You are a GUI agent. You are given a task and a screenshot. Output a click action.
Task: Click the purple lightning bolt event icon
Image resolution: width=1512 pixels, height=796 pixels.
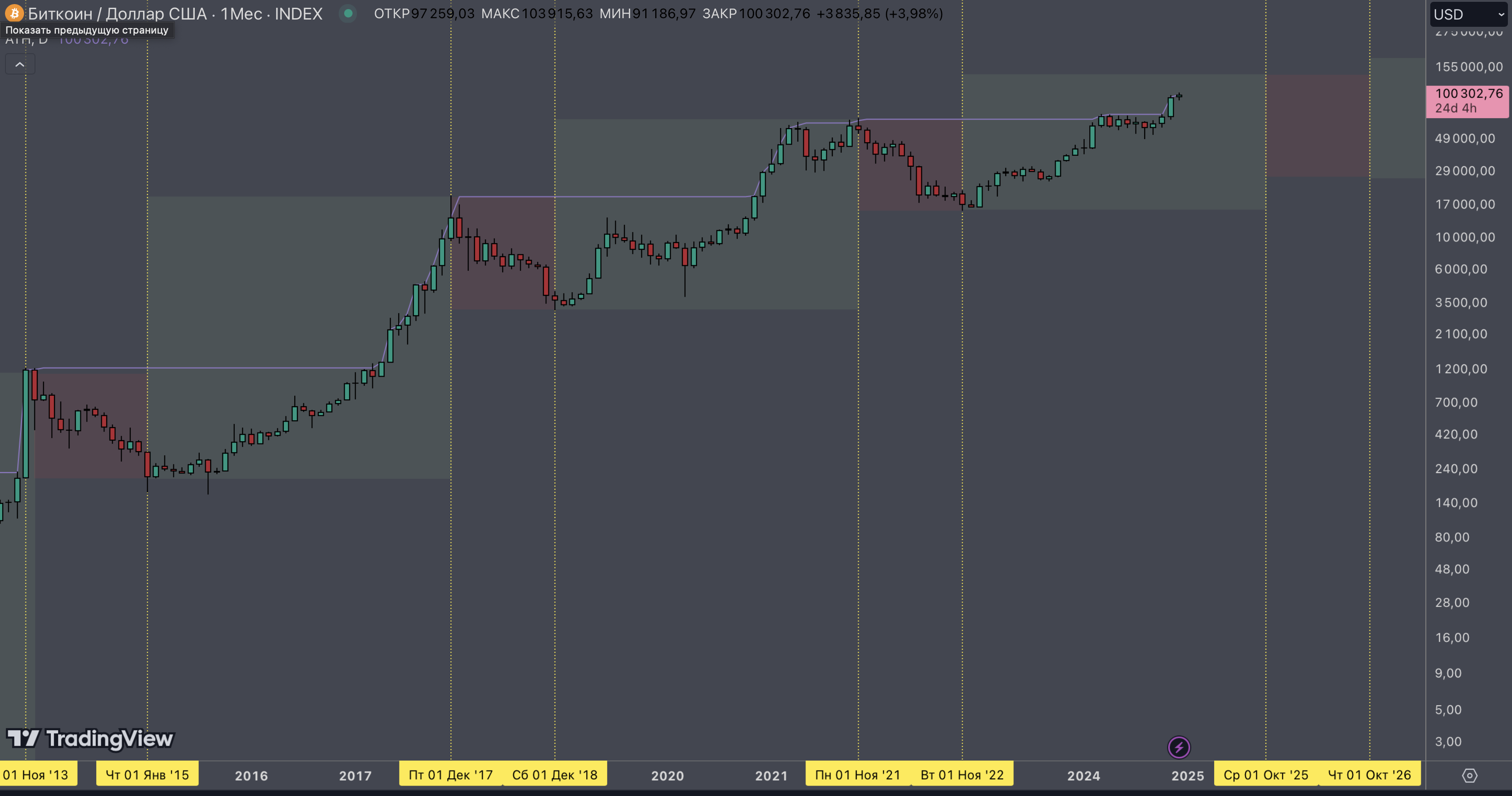pos(1179,747)
